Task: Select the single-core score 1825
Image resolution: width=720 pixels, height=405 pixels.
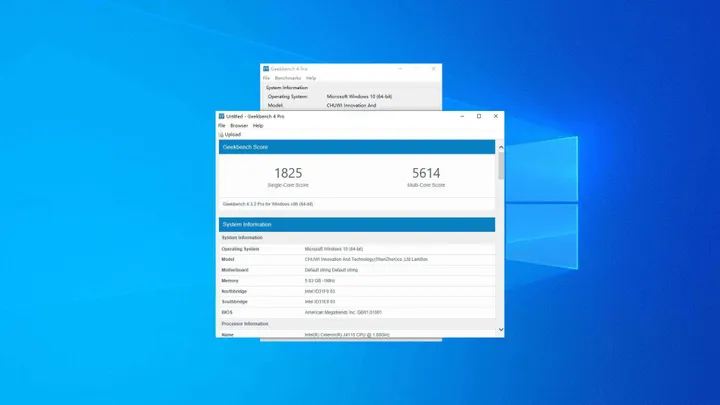Action: coord(288,173)
